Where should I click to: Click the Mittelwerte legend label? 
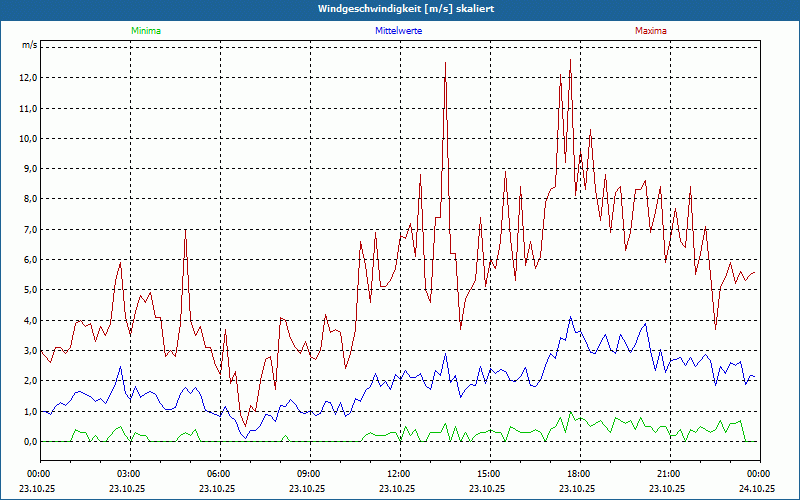(398, 31)
